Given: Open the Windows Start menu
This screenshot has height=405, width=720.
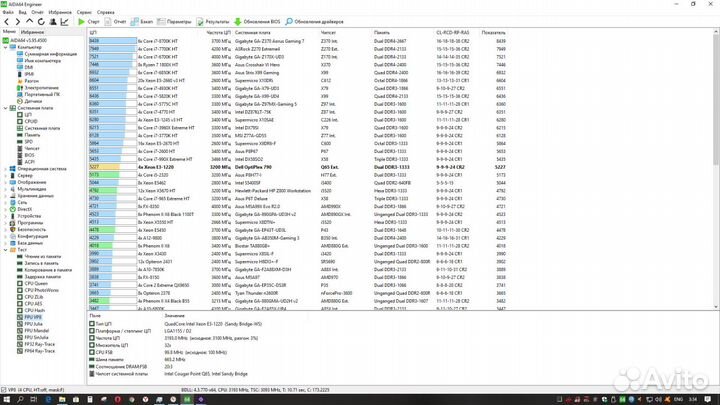Looking at the screenshot, I should pos(6,399).
